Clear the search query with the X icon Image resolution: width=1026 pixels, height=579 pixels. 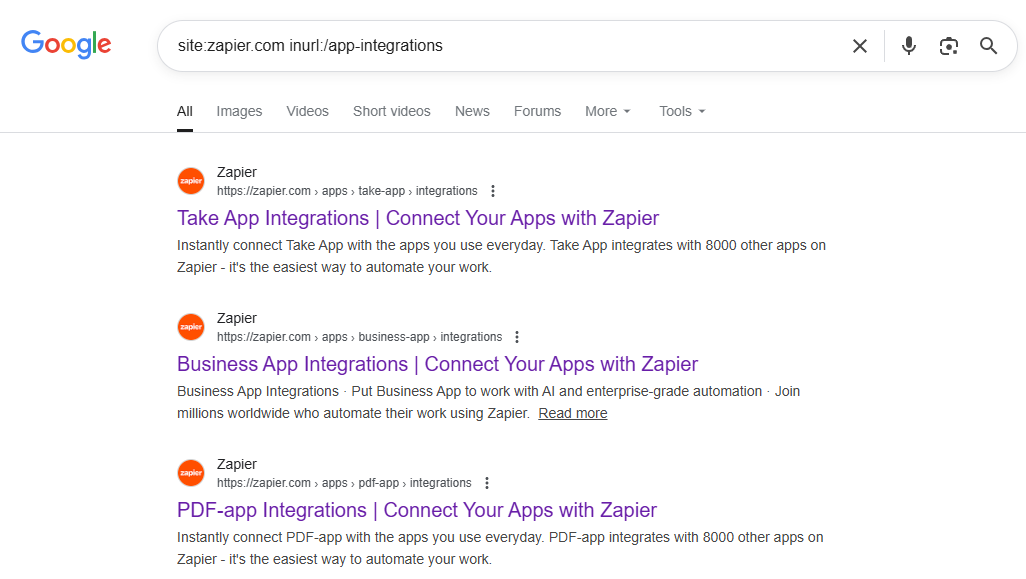point(860,46)
